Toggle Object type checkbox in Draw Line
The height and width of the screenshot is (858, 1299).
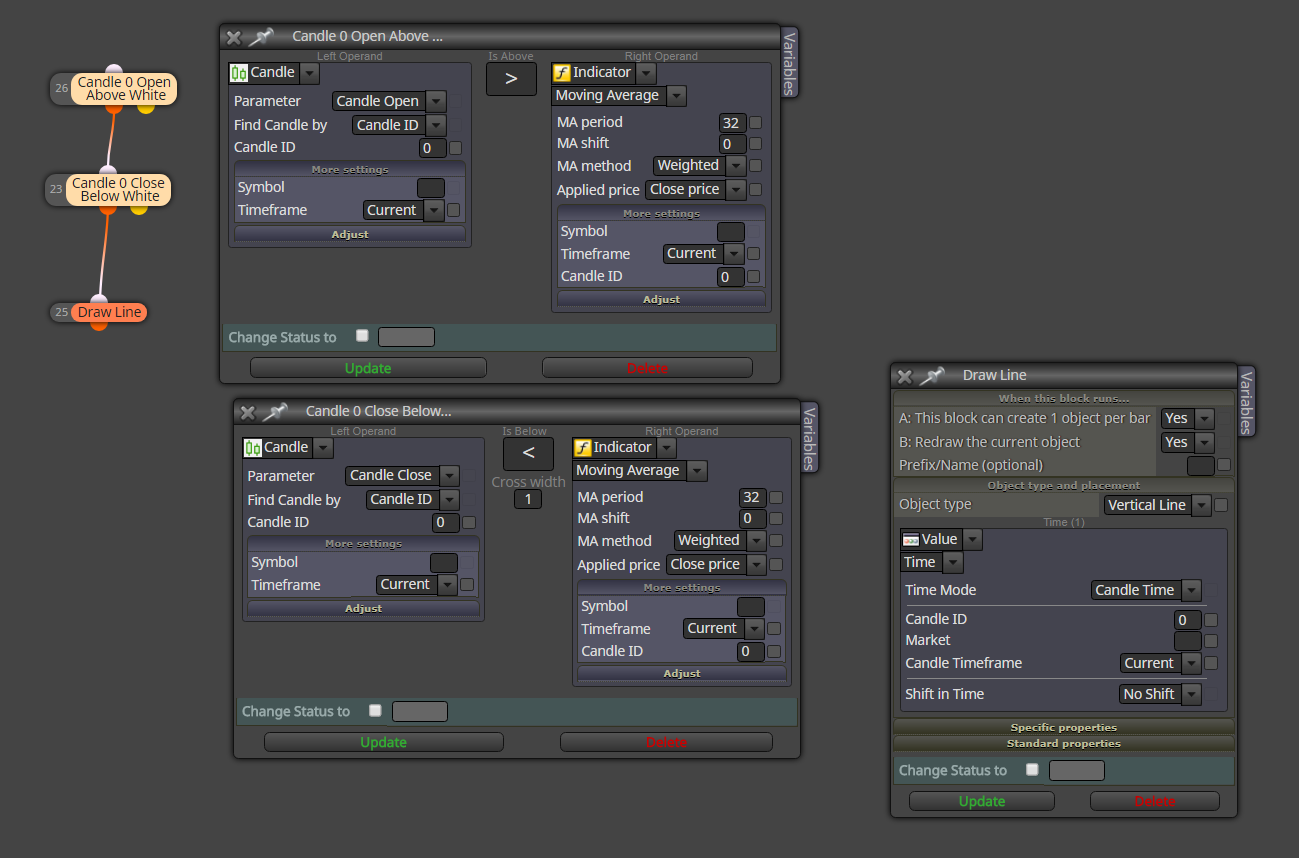(x=1221, y=505)
